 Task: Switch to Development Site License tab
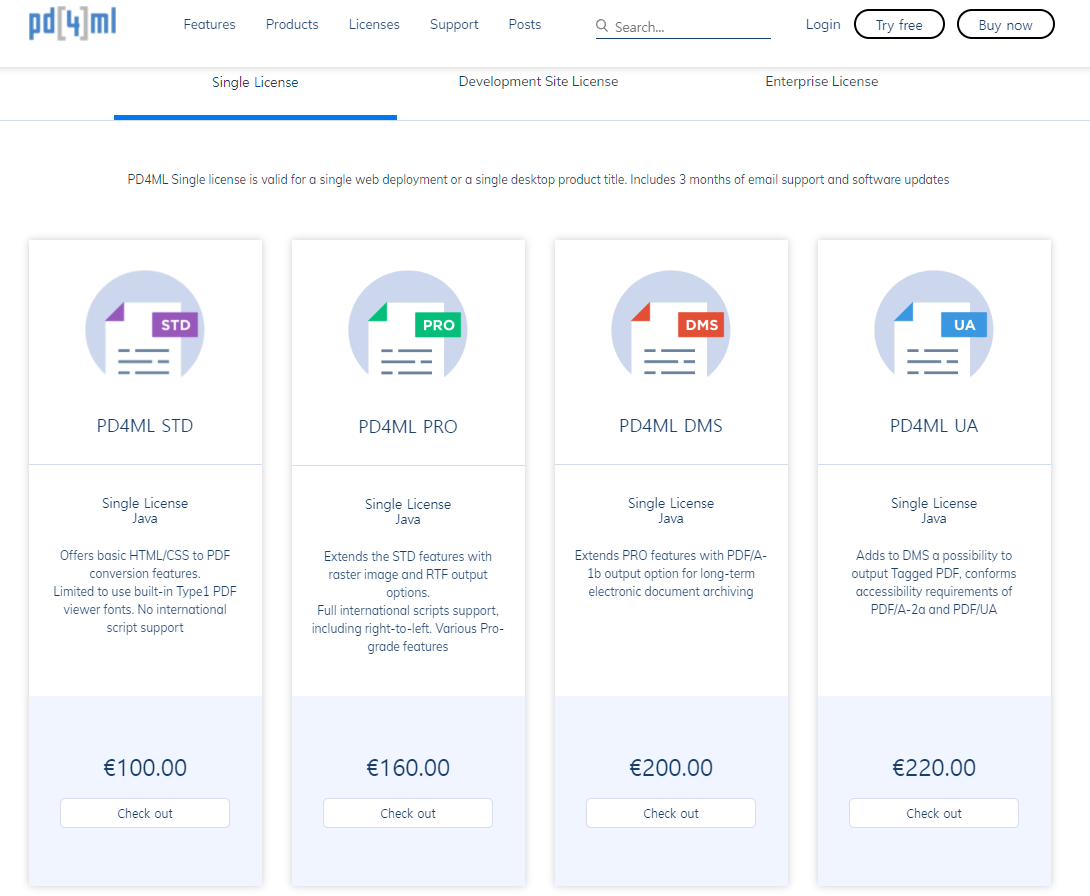pyautogui.click(x=538, y=81)
